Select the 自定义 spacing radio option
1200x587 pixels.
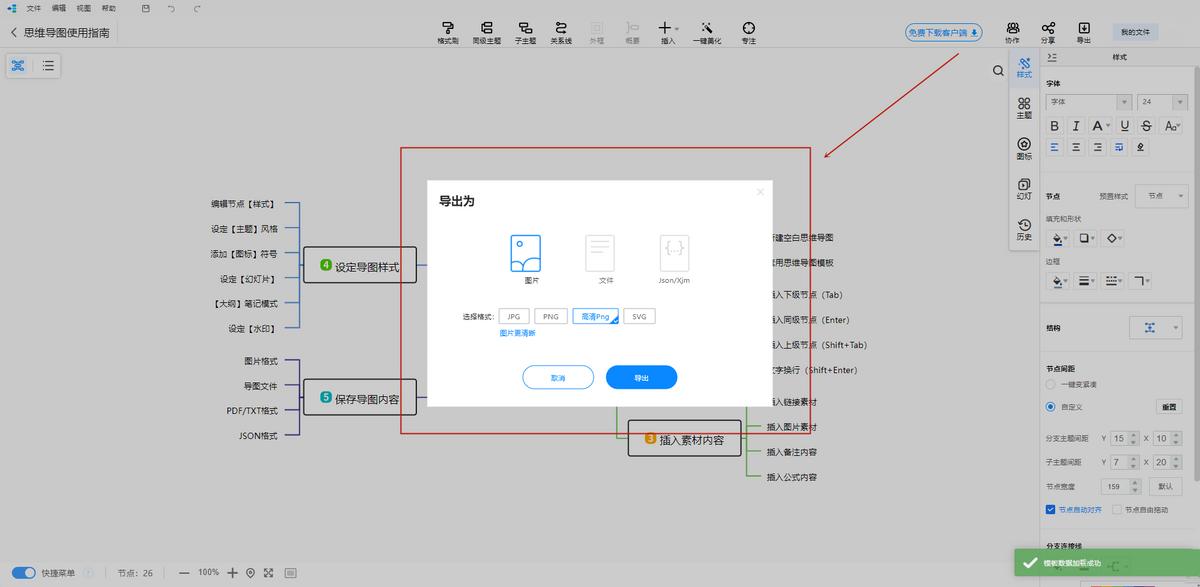[1050, 407]
